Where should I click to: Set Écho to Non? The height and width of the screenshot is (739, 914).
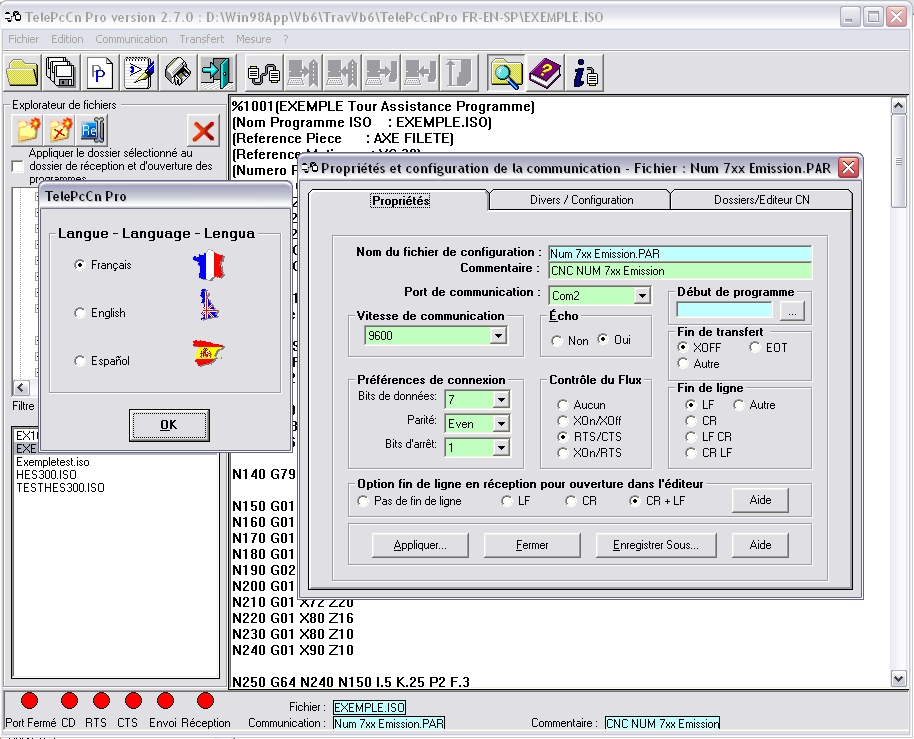coord(557,341)
